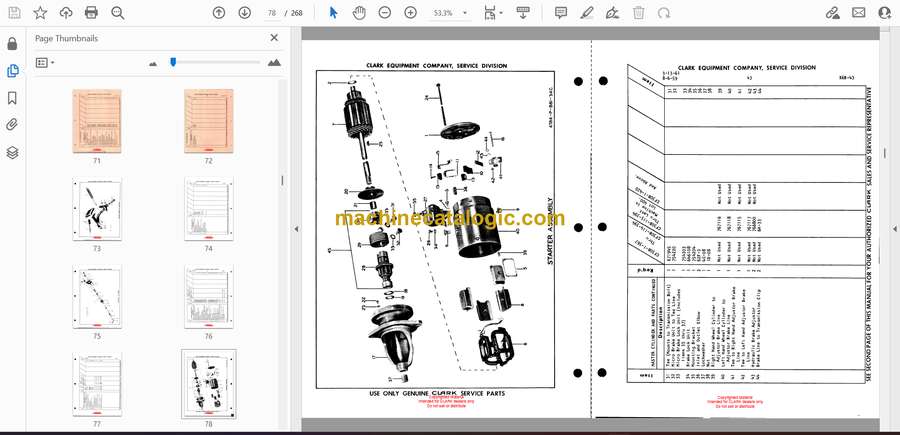Expand thumbnail options dropdown menu
Screen dimensions: 900x435
click(45, 63)
